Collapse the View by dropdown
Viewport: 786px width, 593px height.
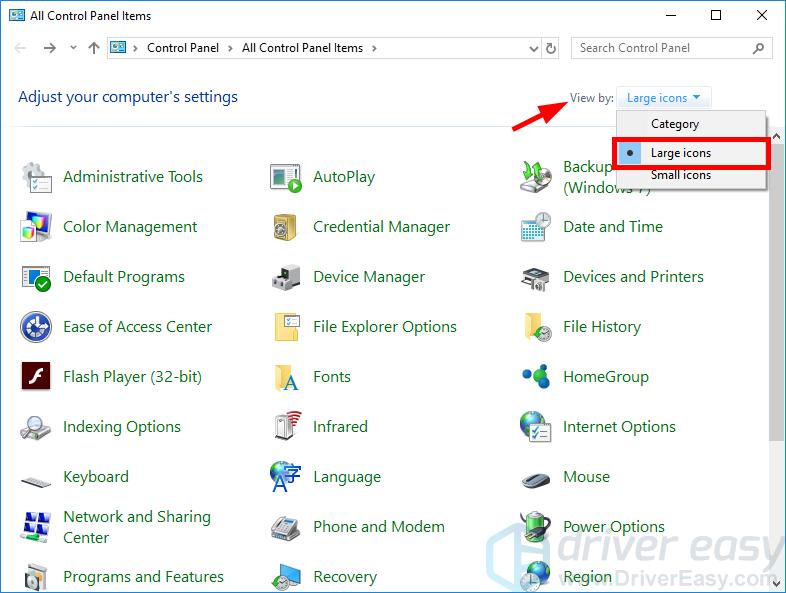point(664,98)
